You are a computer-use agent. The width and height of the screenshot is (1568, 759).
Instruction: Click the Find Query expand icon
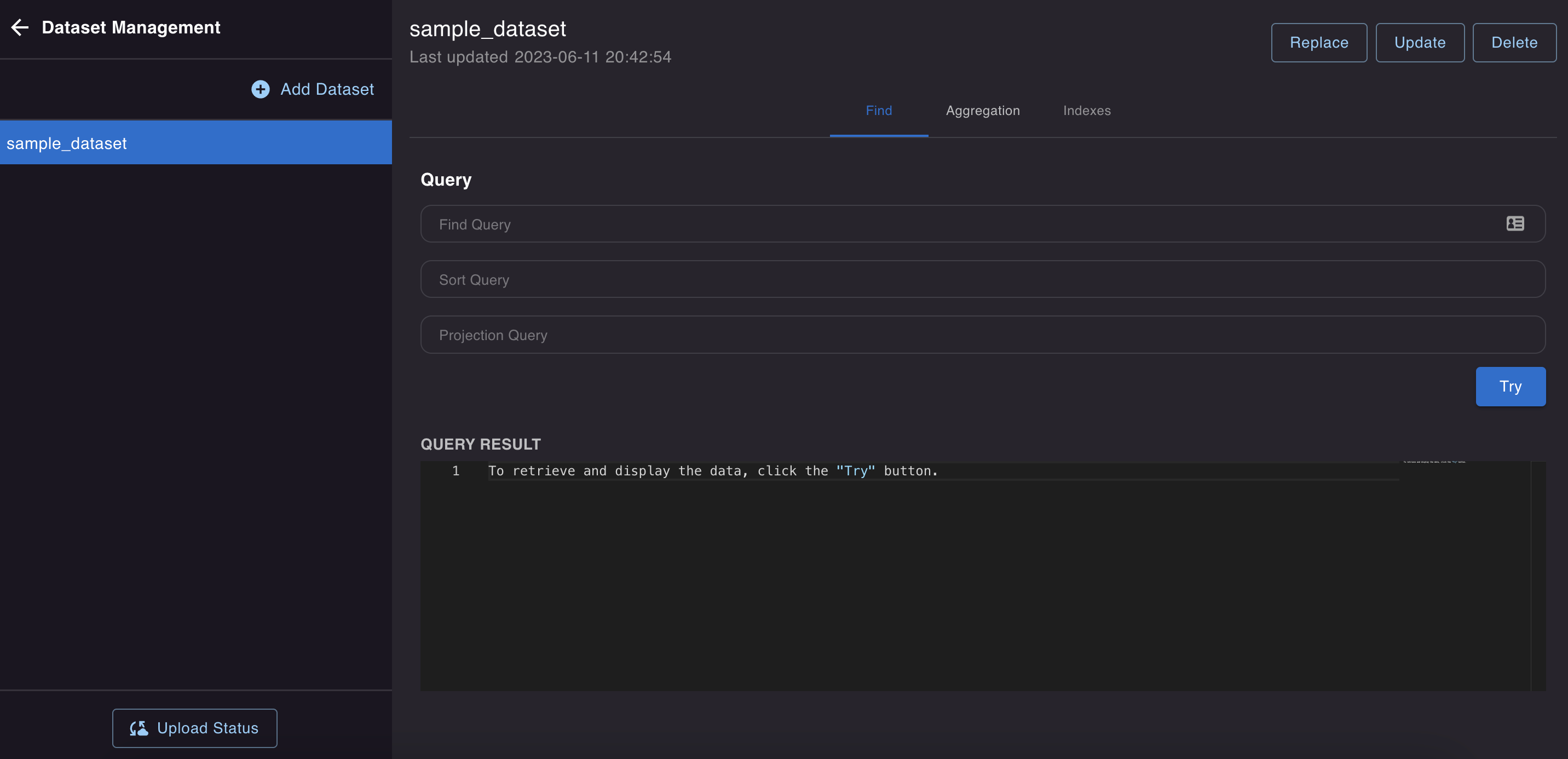tap(1516, 223)
